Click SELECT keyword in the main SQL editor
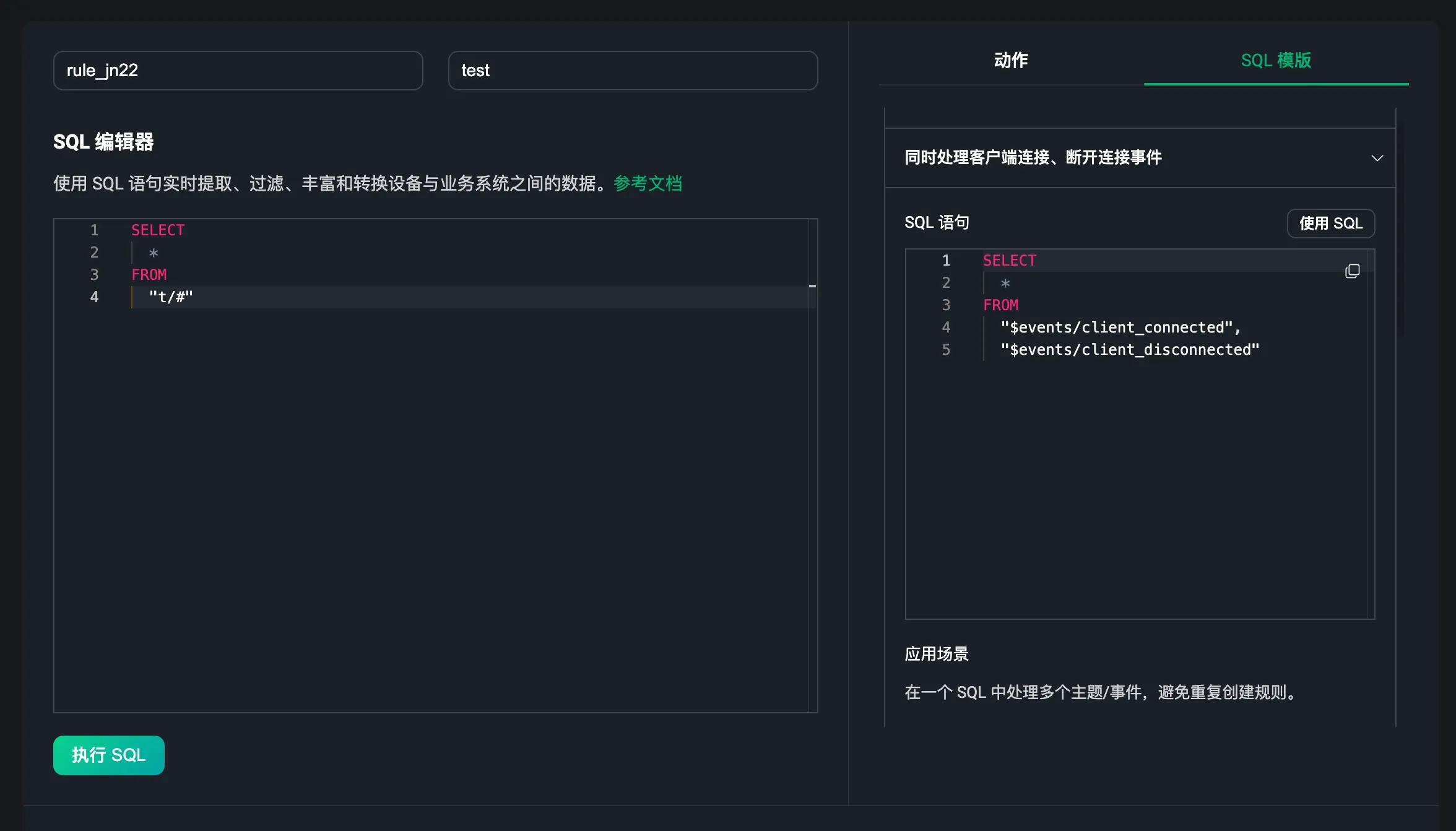Screen dimensions: 1456x831 [x=158, y=230]
